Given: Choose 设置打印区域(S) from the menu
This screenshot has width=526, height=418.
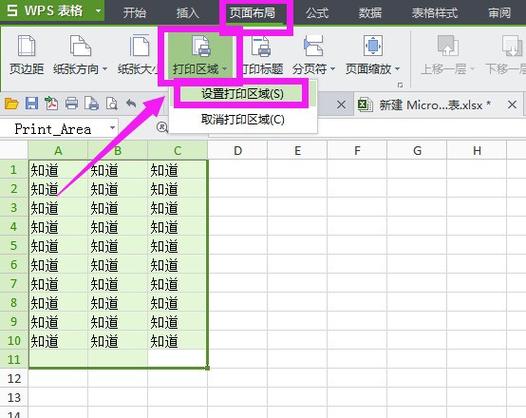Looking at the screenshot, I should click(x=242, y=94).
